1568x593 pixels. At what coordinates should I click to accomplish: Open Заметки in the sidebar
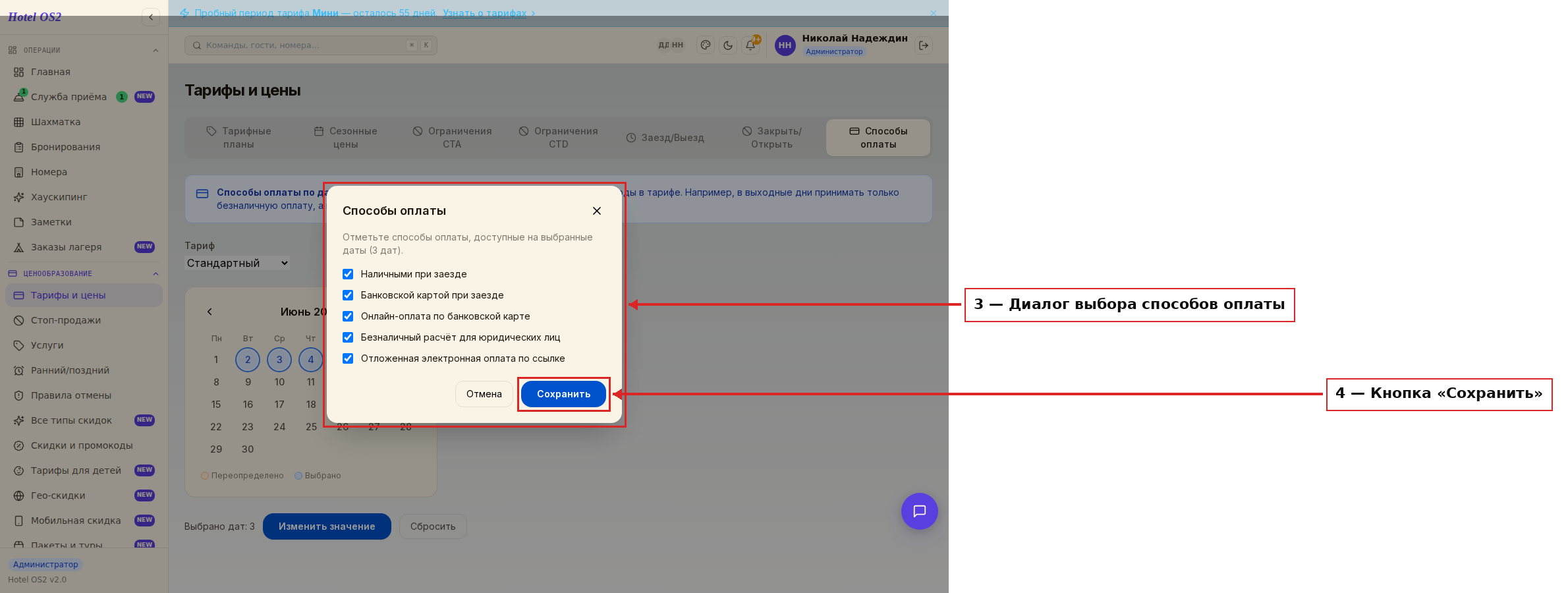84,222
